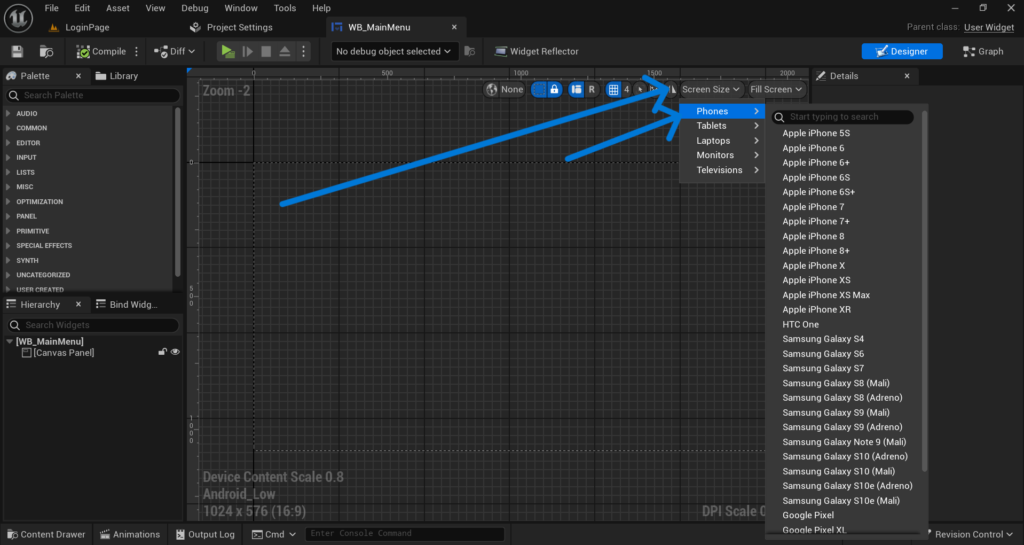Open the Screen Size dropdown
The height and width of the screenshot is (545, 1024).
click(711, 89)
